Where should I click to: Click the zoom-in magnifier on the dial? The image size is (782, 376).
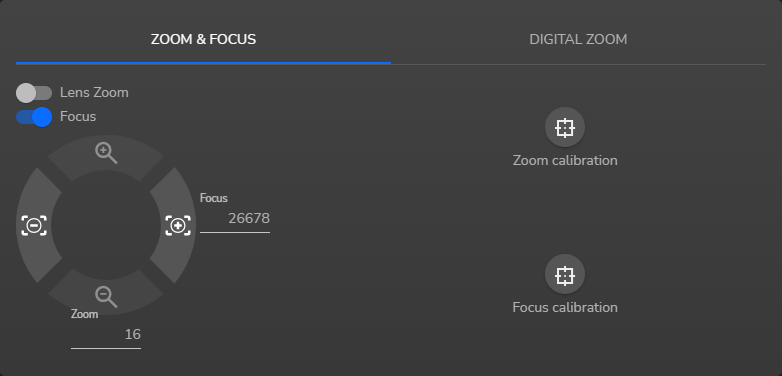pos(106,153)
